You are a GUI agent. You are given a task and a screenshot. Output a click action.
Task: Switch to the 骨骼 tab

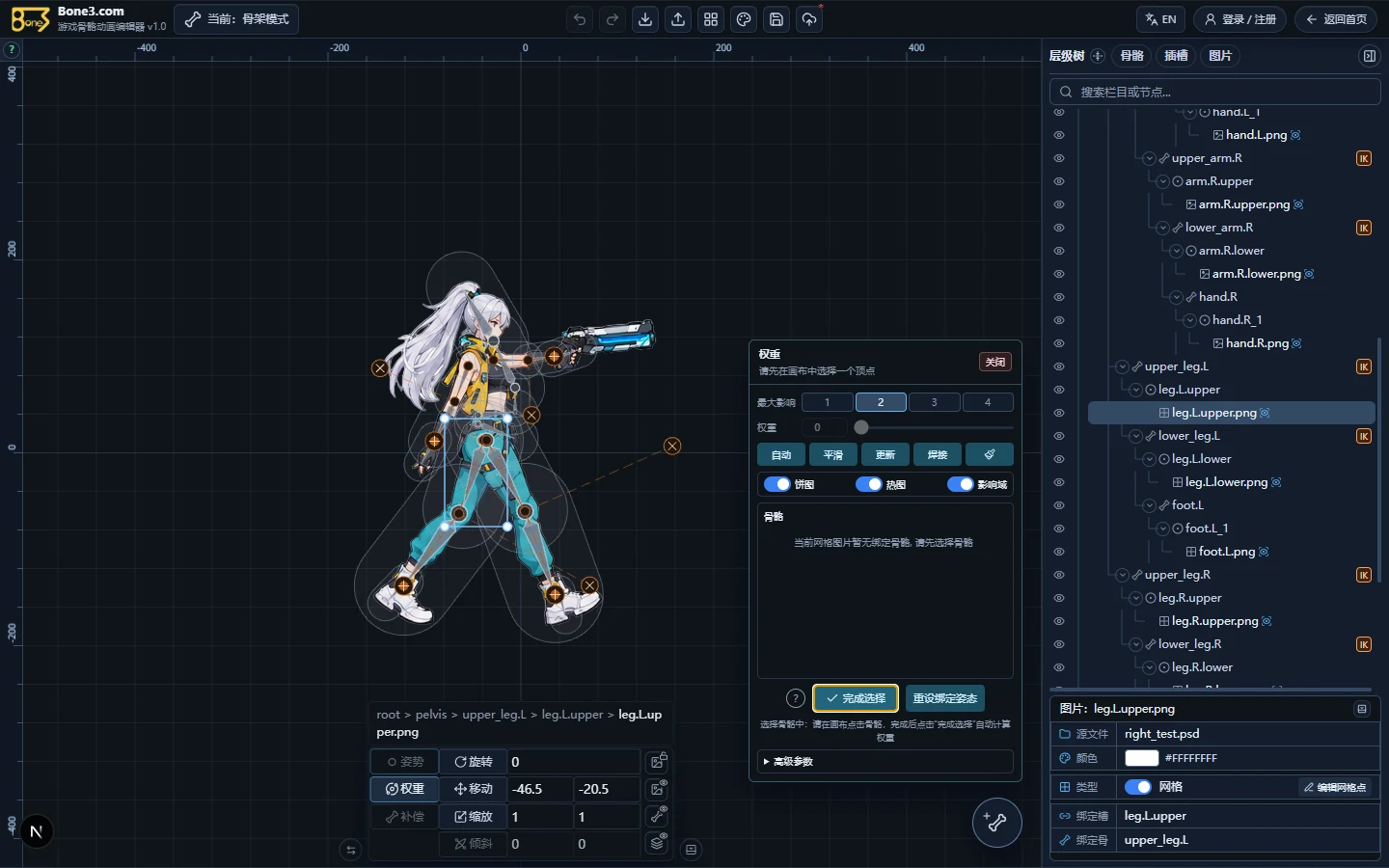click(1132, 56)
